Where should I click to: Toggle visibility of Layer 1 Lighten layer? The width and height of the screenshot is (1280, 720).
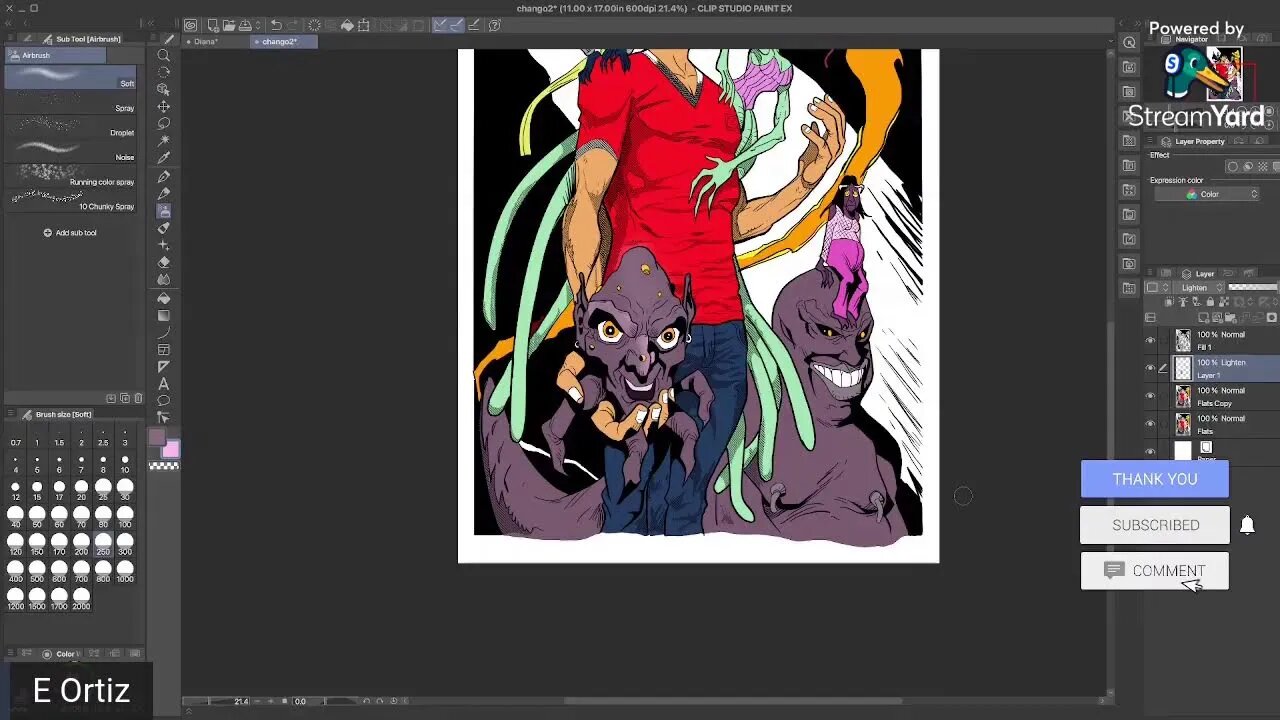[x=1150, y=369]
